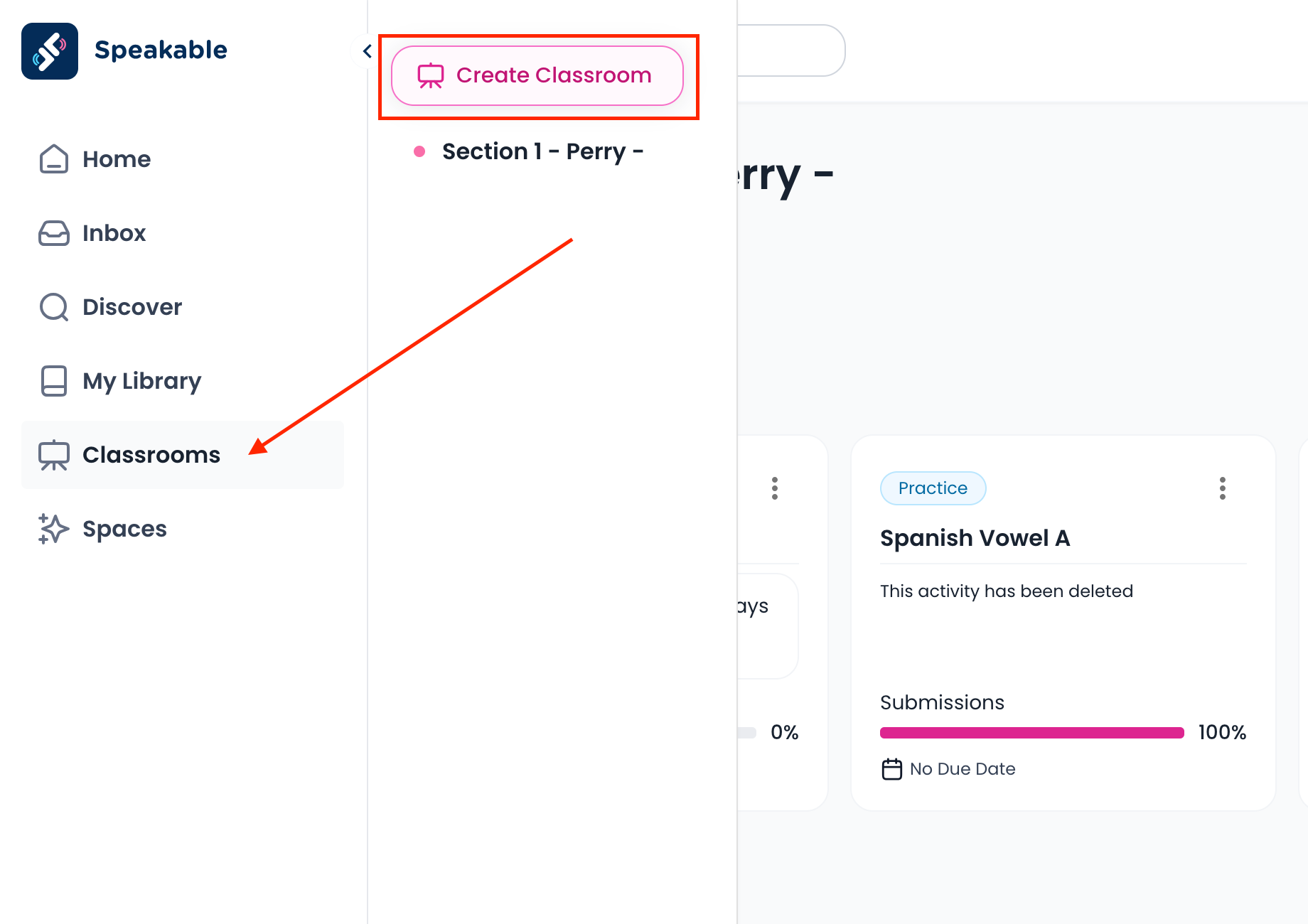
Task: Click the Speakable logo icon
Action: tap(50, 51)
